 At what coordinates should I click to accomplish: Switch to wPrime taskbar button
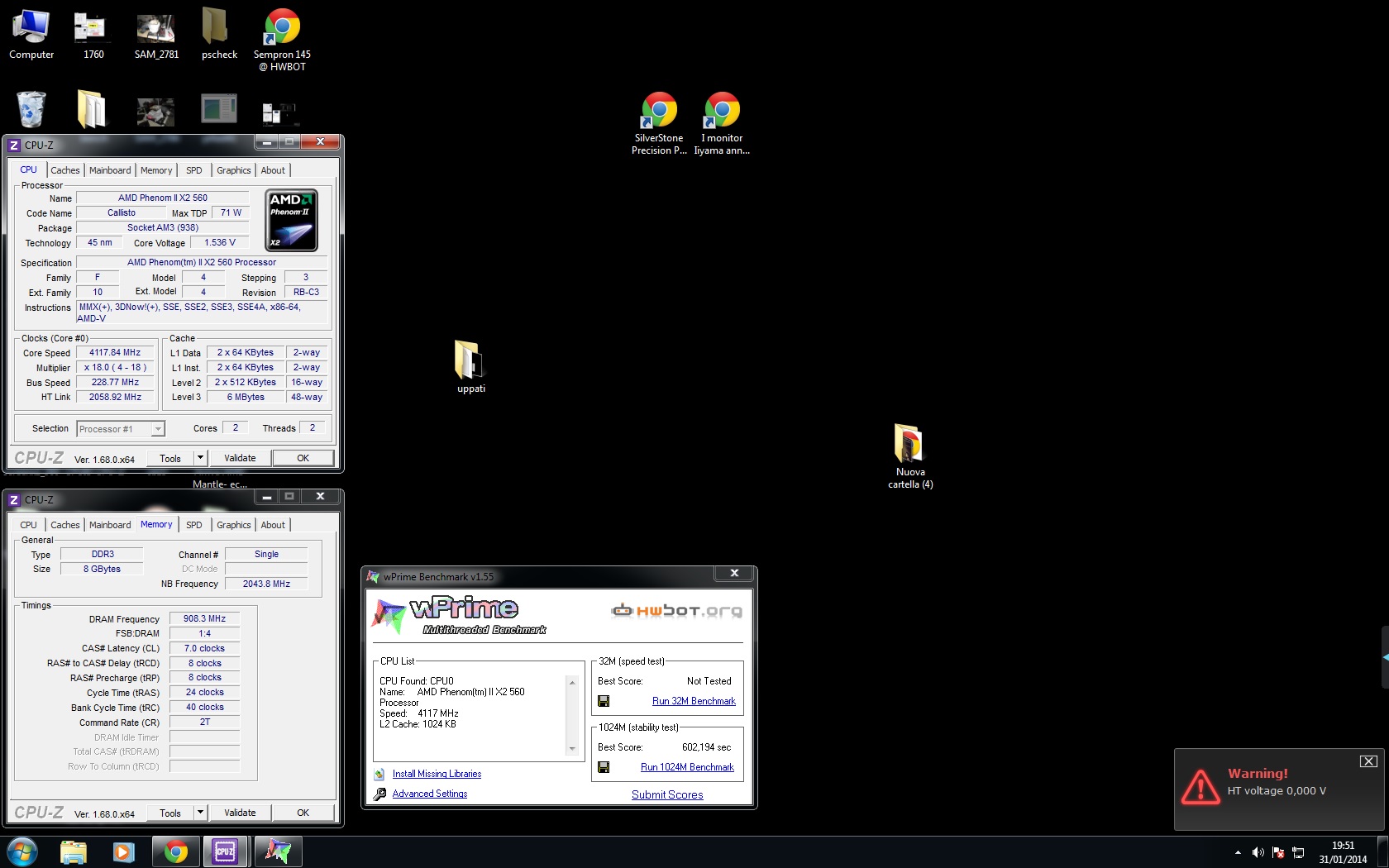[x=278, y=851]
